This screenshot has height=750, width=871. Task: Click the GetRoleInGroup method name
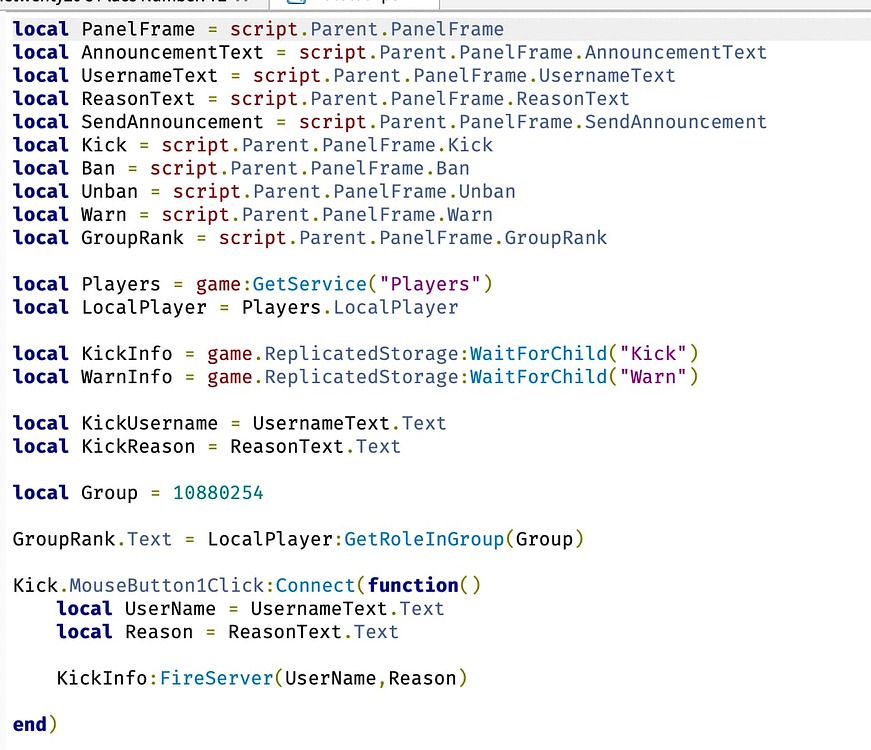[423, 539]
